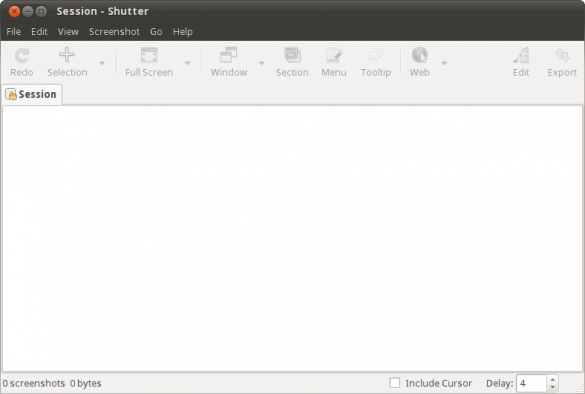Expand the Selection dropdown arrow

(x=102, y=63)
